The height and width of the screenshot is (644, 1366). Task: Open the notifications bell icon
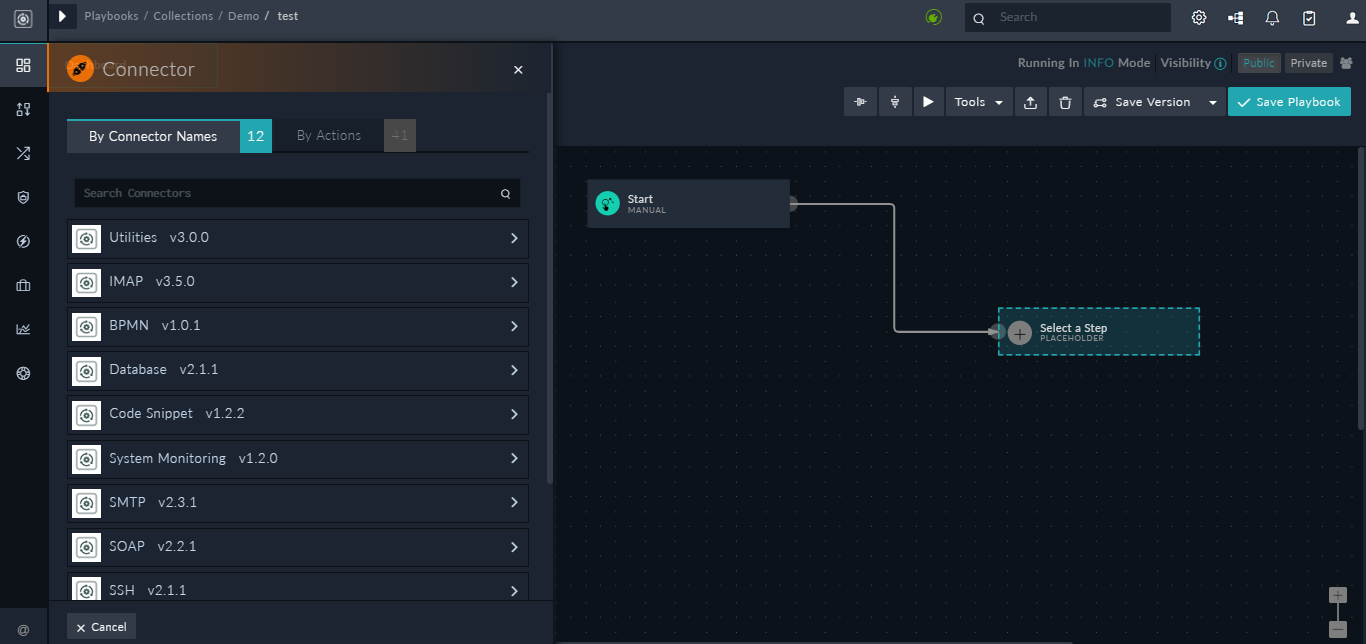coord(1270,17)
